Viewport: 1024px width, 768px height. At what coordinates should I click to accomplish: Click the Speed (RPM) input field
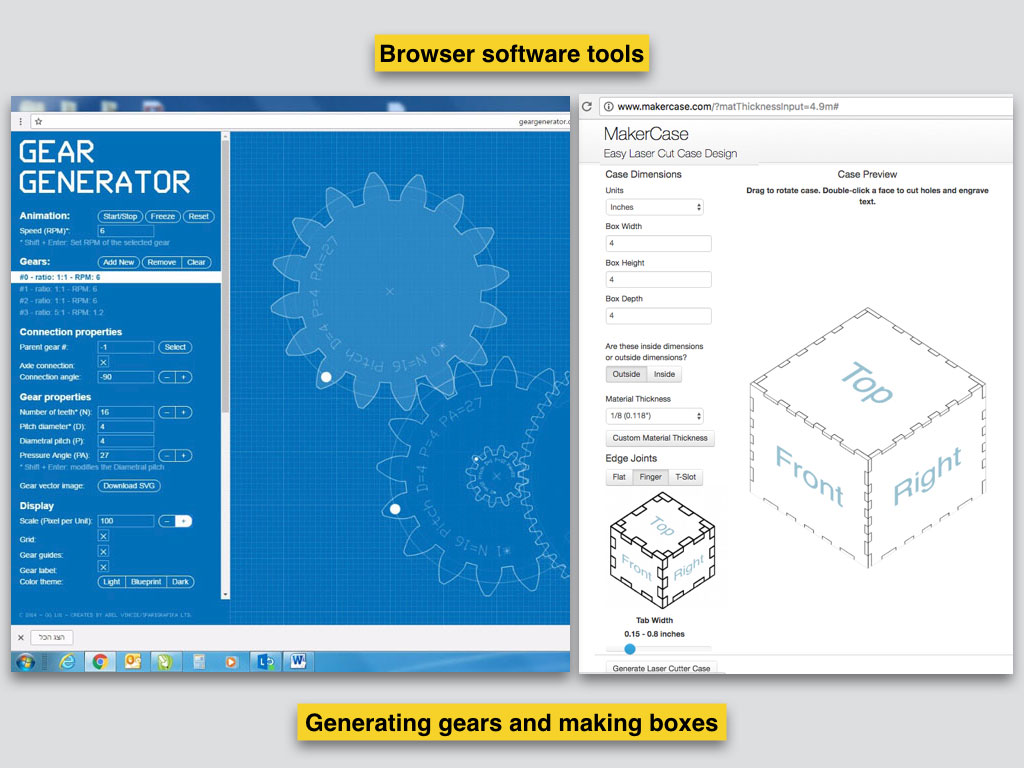[126, 231]
